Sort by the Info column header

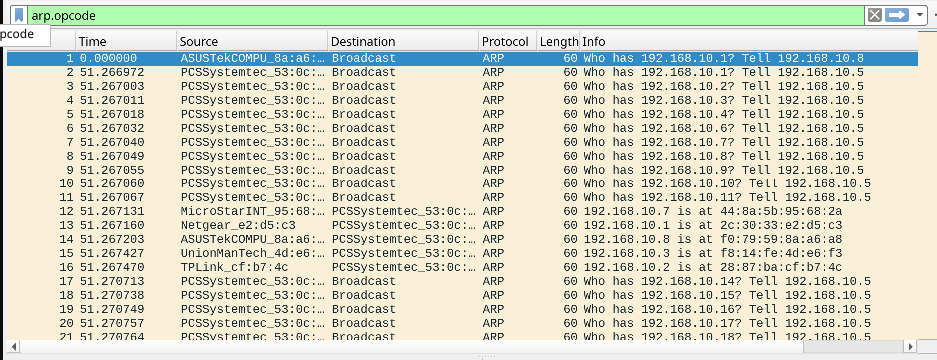[748, 42]
